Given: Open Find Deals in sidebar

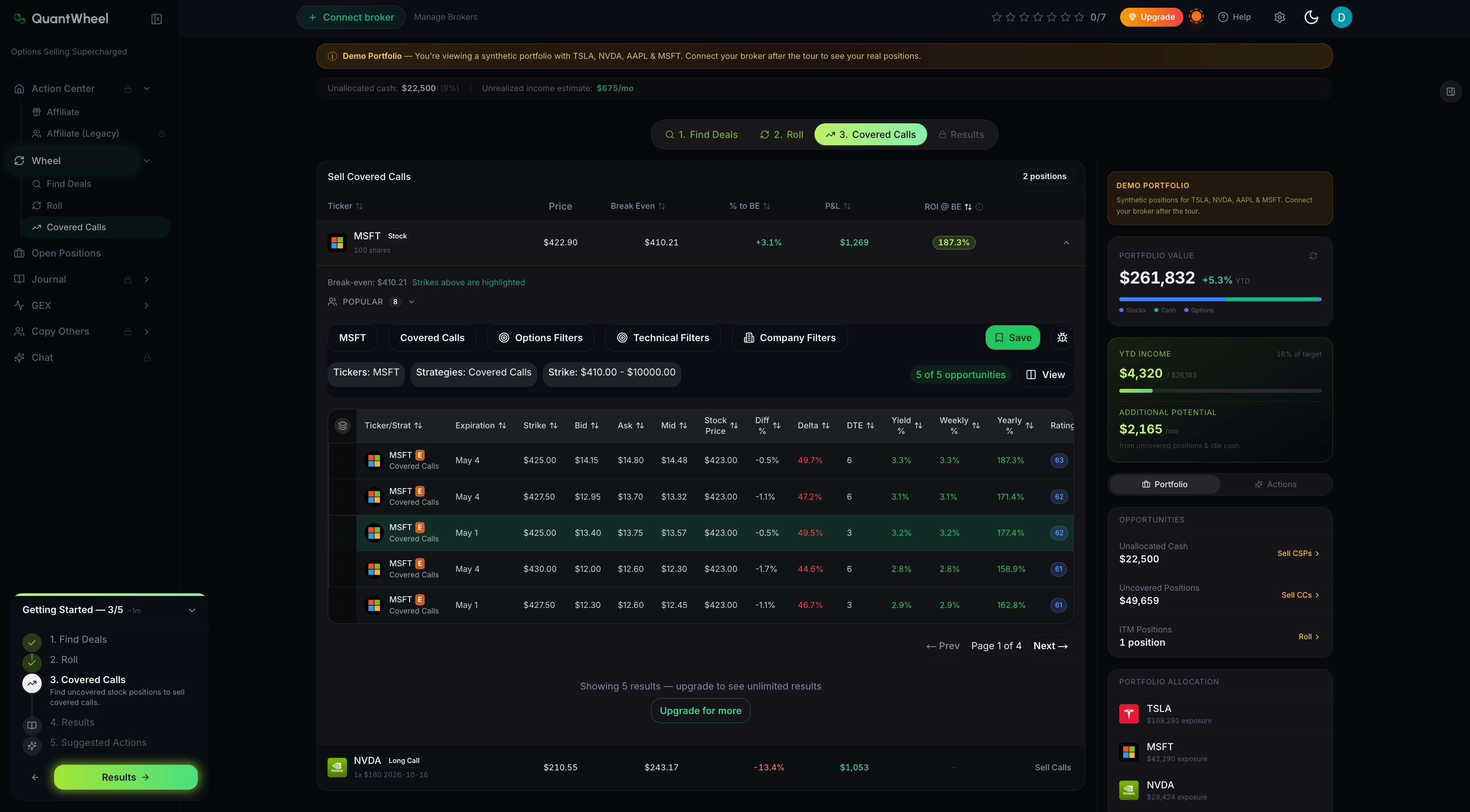Looking at the screenshot, I should click(x=68, y=183).
